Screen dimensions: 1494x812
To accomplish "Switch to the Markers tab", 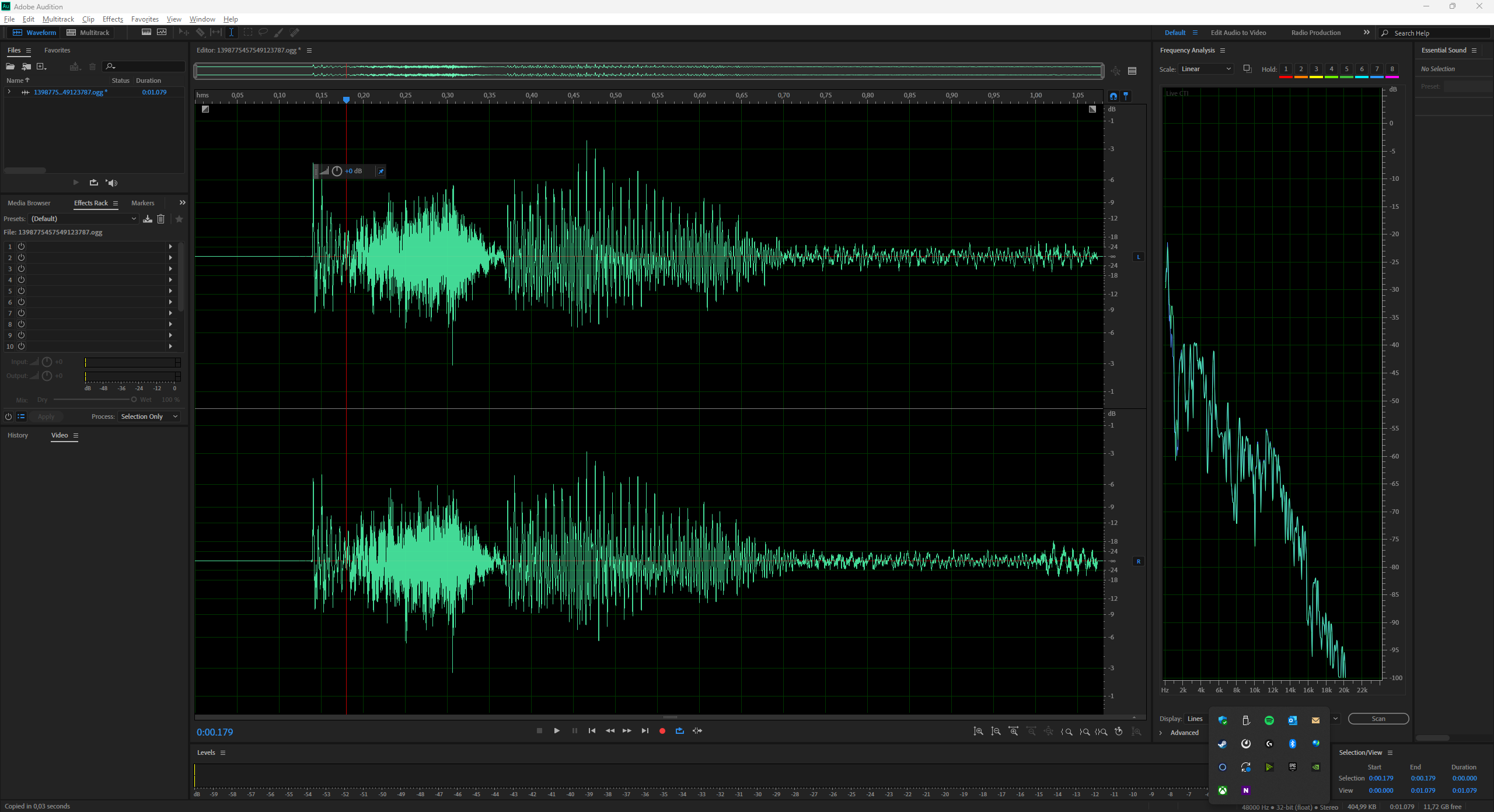I will tap(142, 203).
